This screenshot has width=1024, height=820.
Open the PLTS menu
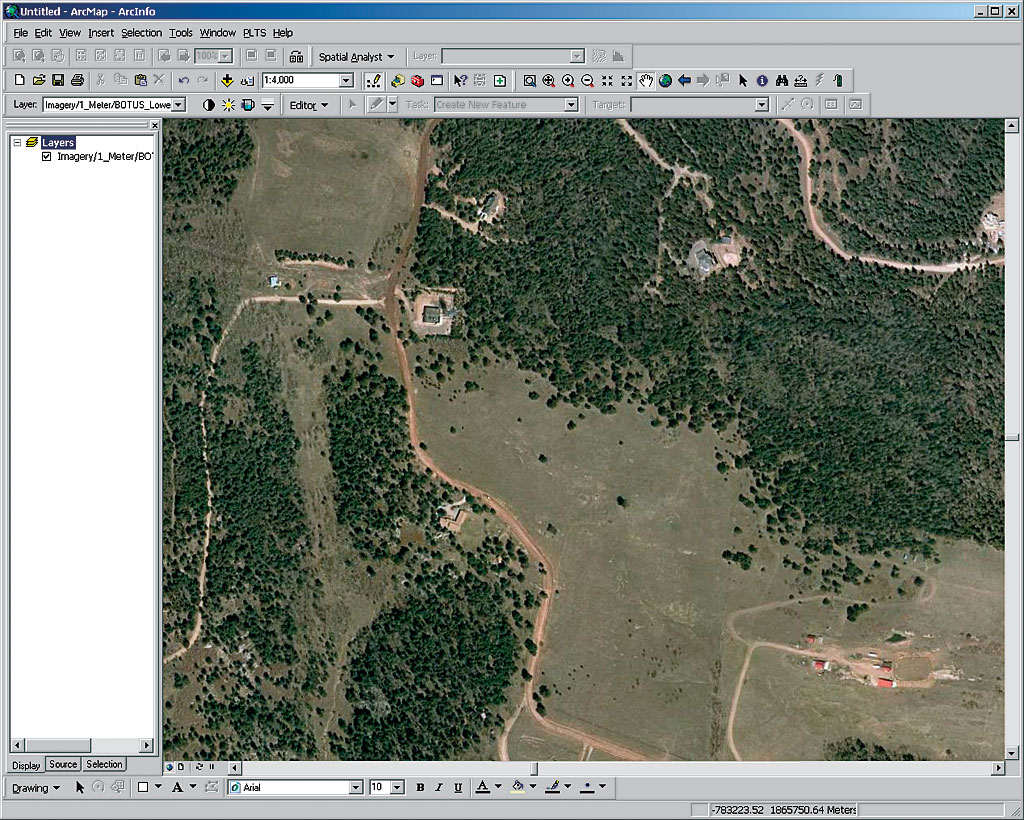(254, 33)
